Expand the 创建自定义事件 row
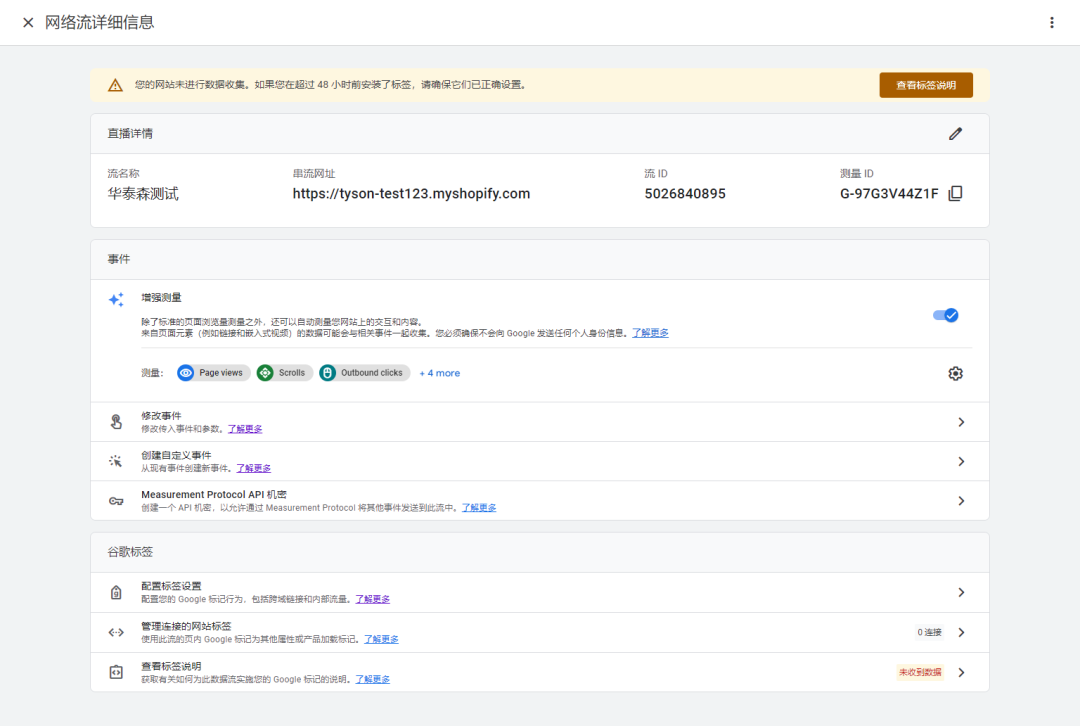The image size is (1080, 726). [x=961, y=462]
